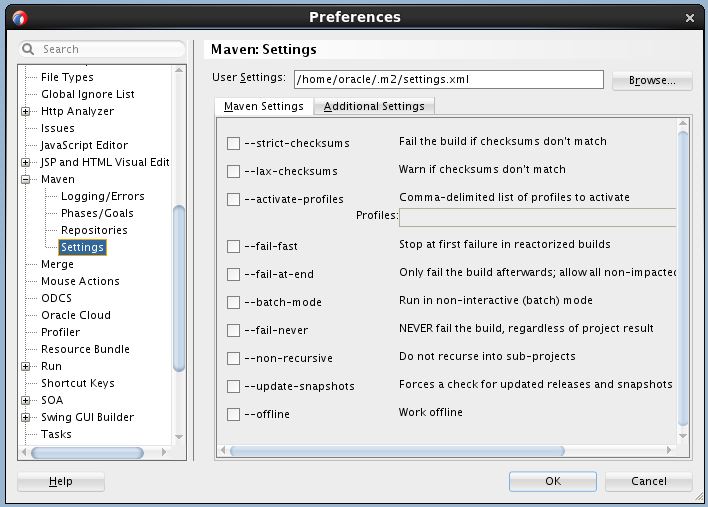Viewport: 708px width, 507px height.
Task: Click the Browse... button
Action: 651,81
